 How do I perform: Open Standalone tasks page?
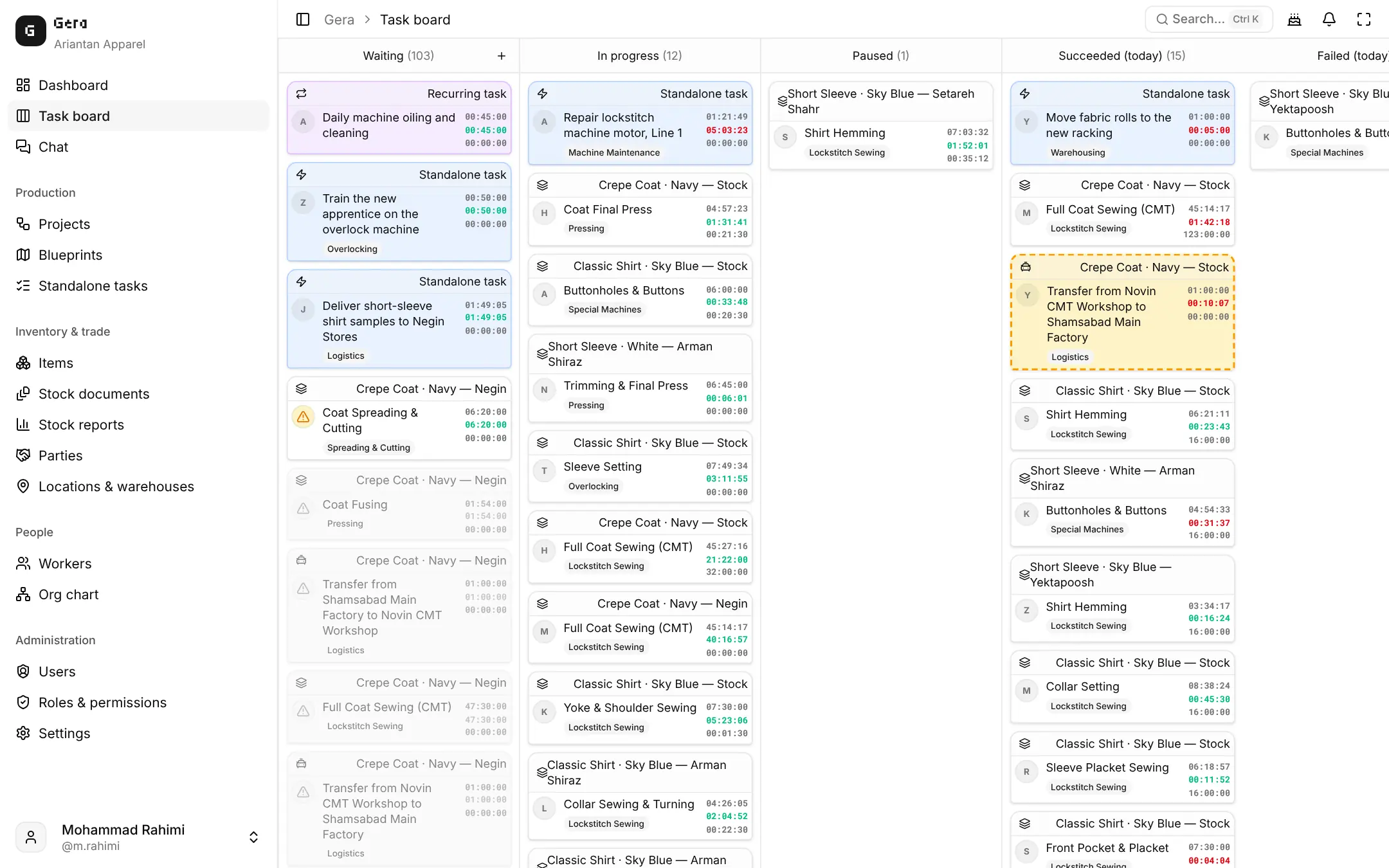139,285
